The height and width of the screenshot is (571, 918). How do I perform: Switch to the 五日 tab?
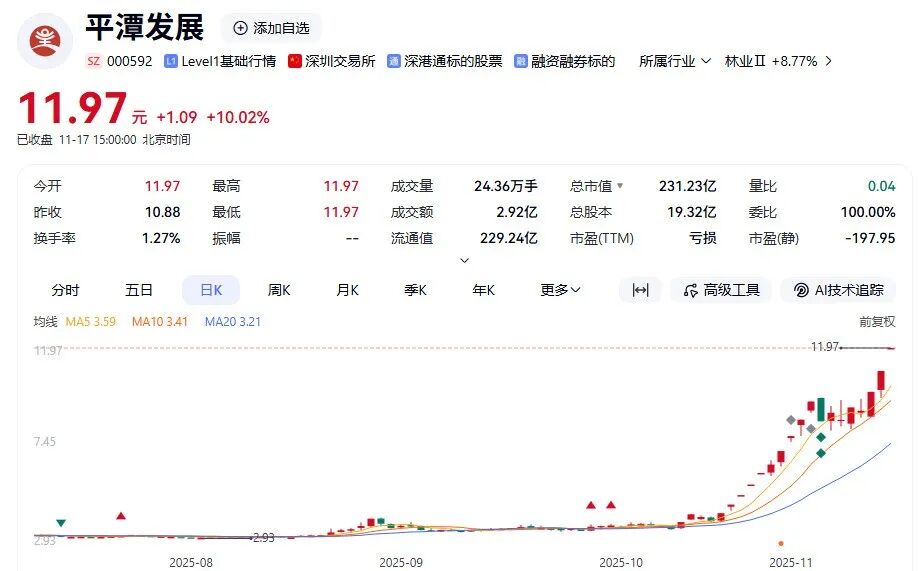[x=139, y=290]
